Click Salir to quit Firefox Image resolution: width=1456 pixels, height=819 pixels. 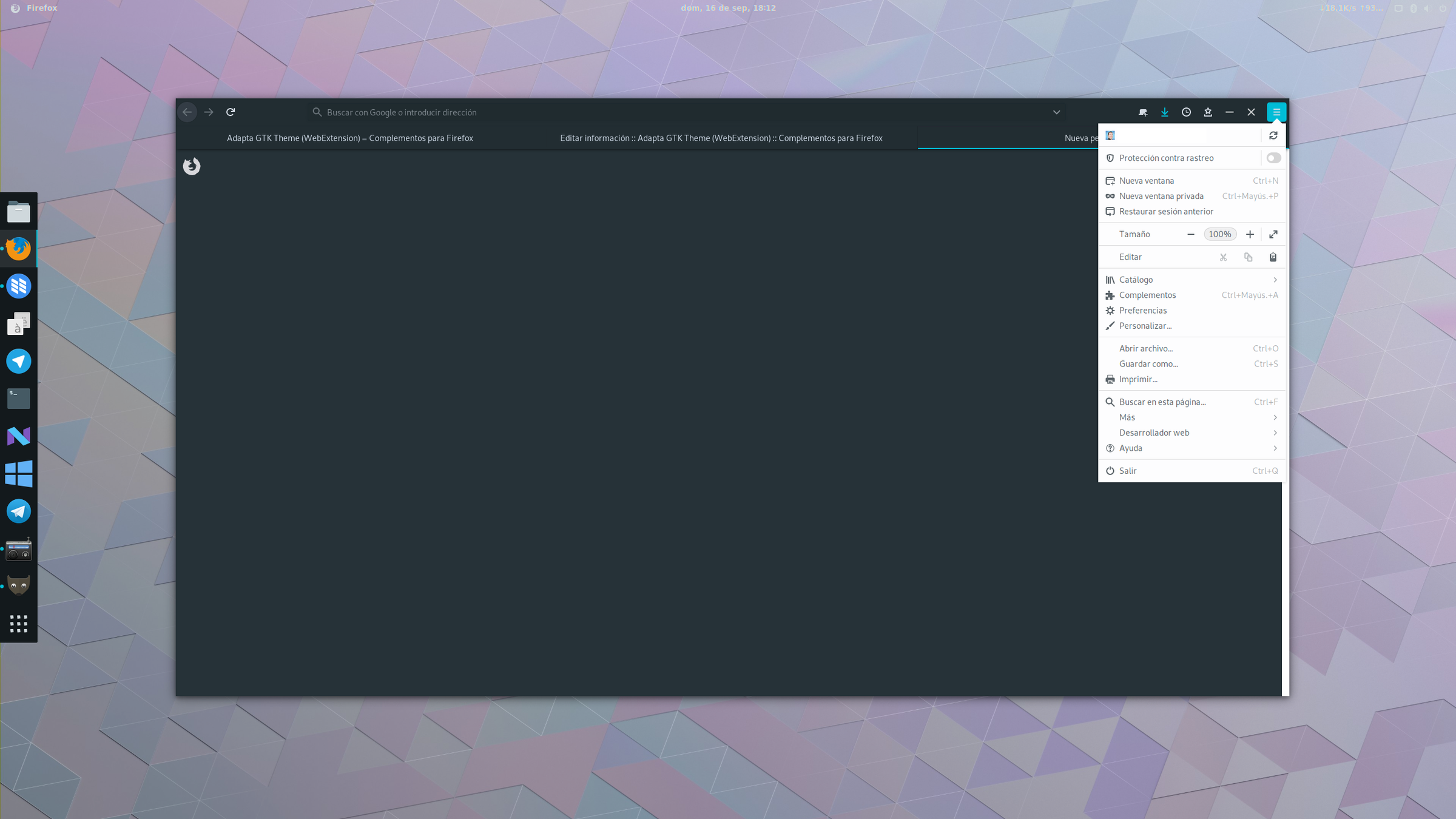pyautogui.click(x=1128, y=471)
